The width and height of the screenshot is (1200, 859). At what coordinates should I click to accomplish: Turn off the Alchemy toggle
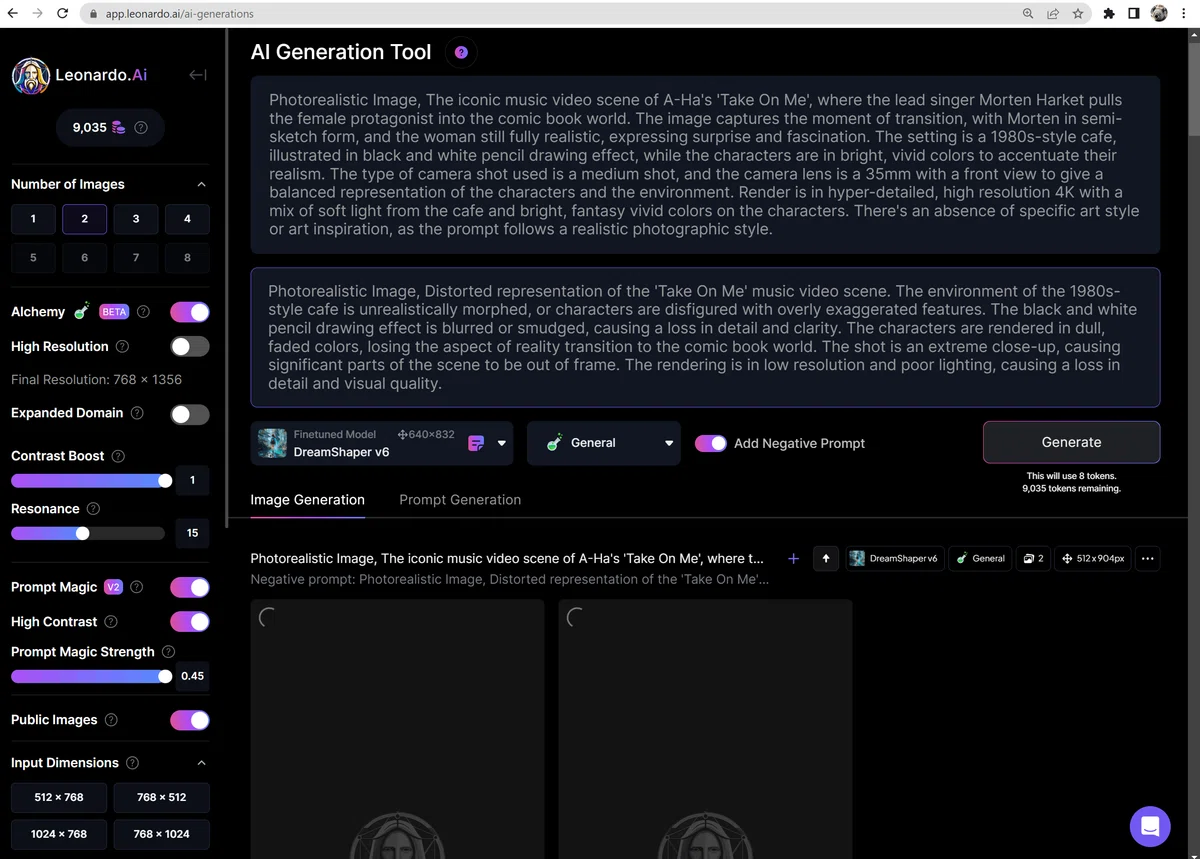click(190, 312)
